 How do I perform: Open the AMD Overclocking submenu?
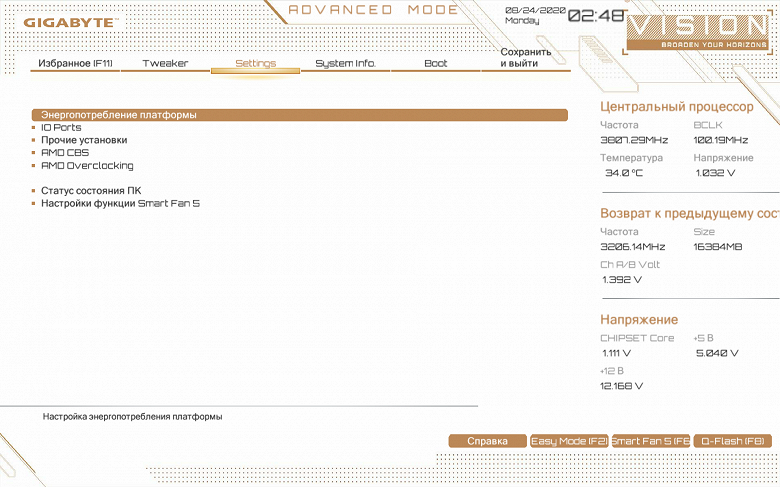coord(87,166)
